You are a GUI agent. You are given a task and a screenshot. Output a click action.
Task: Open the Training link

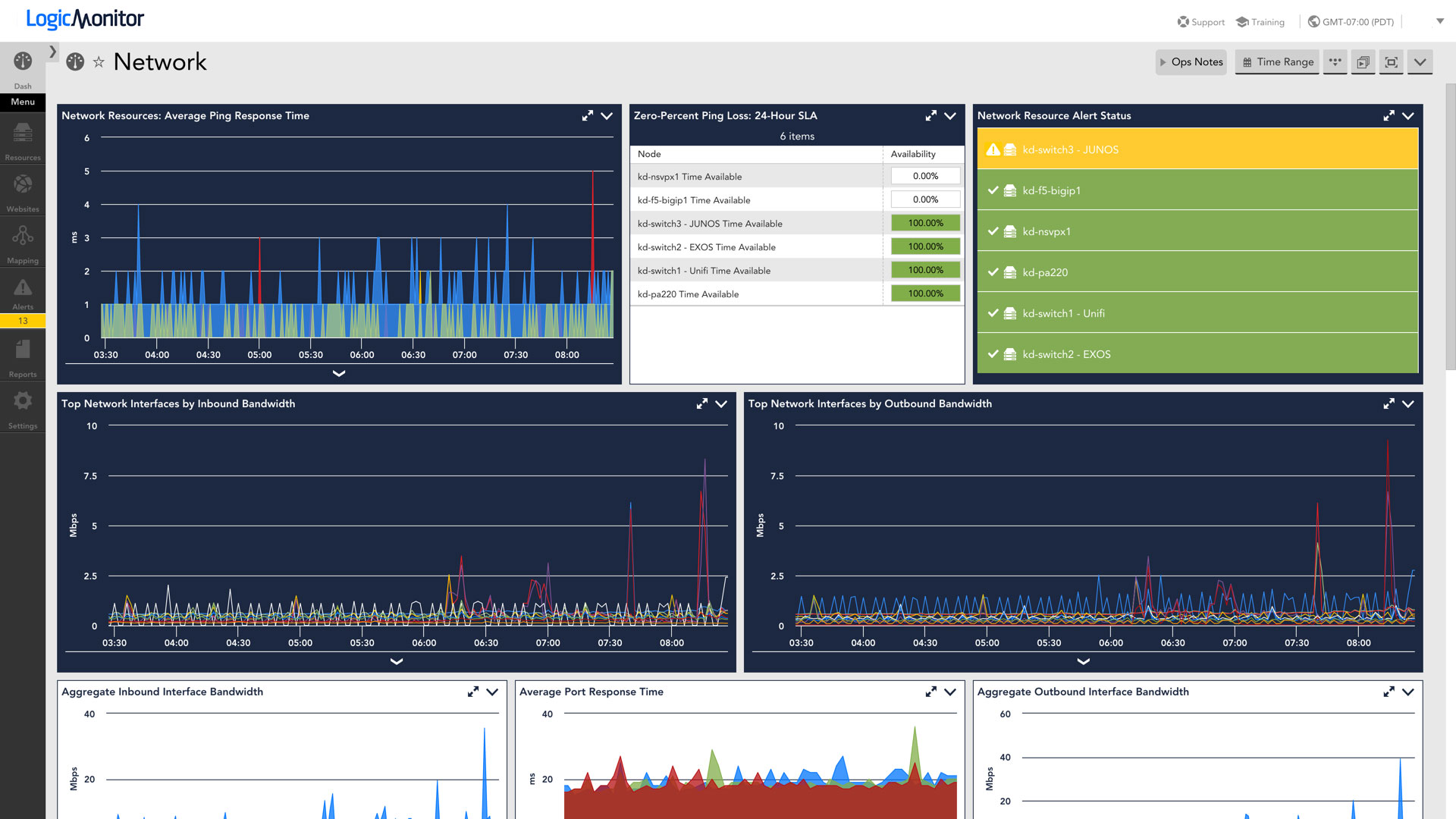tap(1260, 22)
